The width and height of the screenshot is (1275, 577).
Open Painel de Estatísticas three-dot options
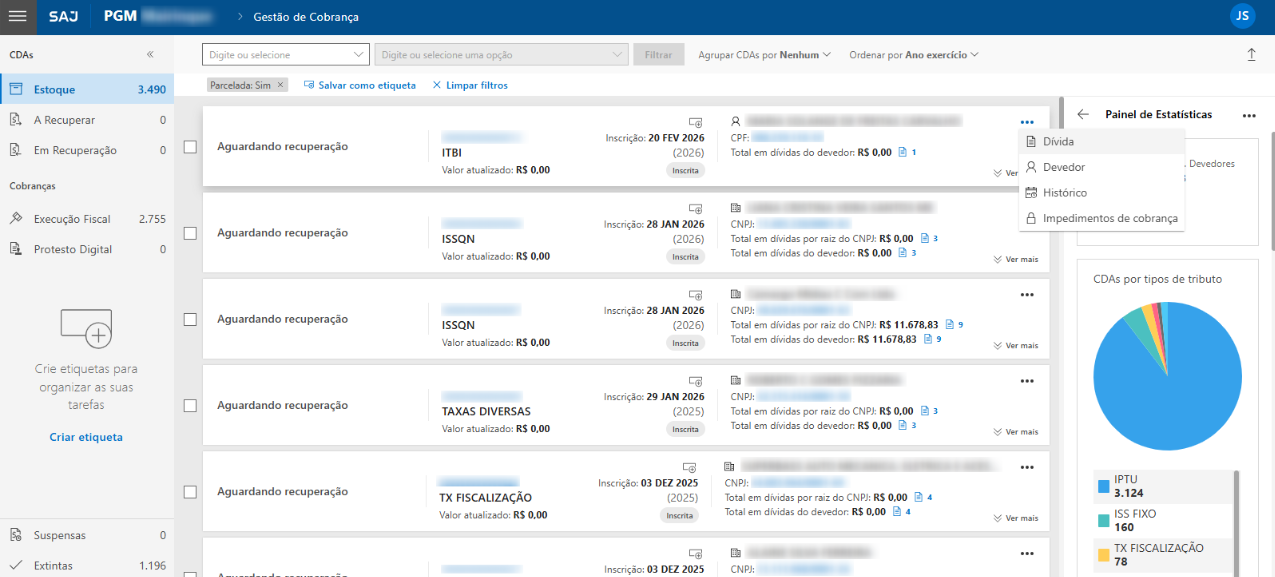[1249, 115]
